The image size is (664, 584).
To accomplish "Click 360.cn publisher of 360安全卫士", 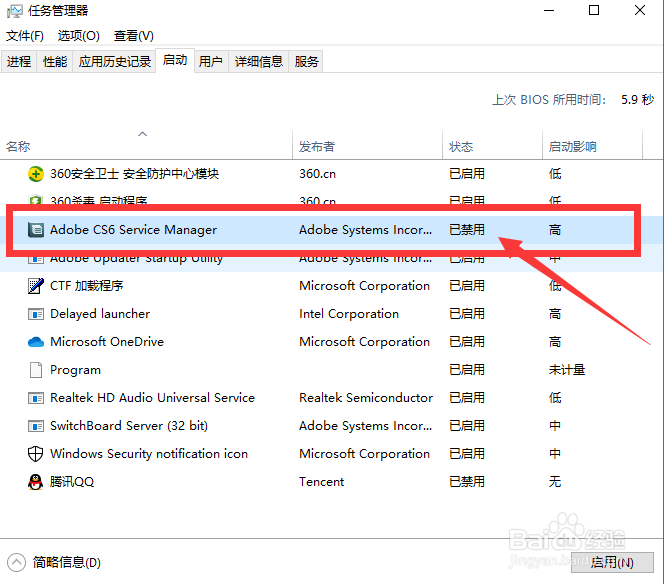I will pos(317,174).
